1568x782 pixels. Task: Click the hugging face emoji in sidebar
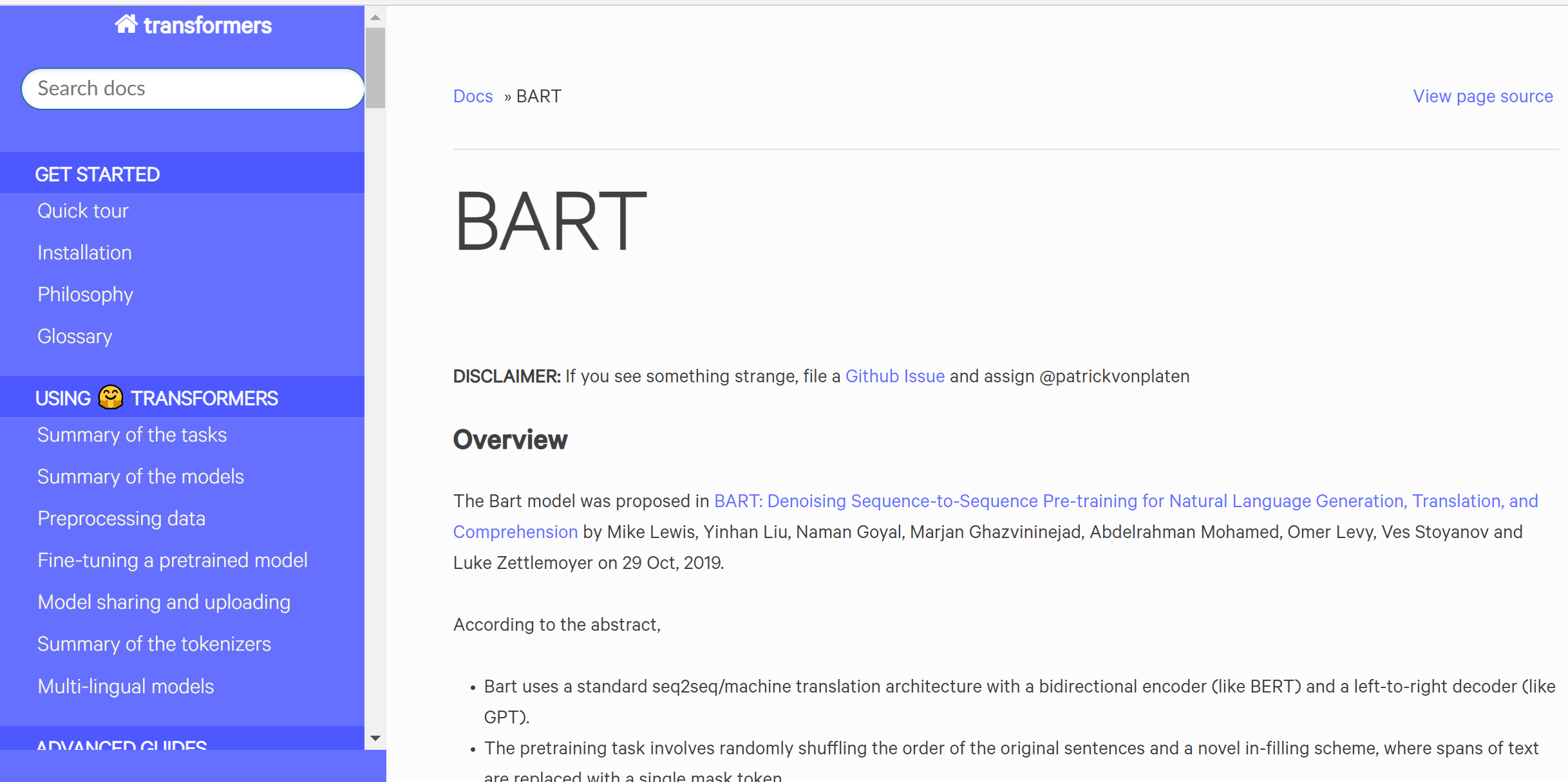coord(111,397)
